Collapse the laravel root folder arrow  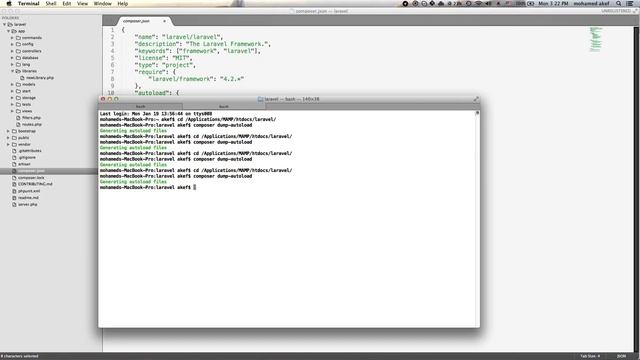pyautogui.click(x=5, y=24)
